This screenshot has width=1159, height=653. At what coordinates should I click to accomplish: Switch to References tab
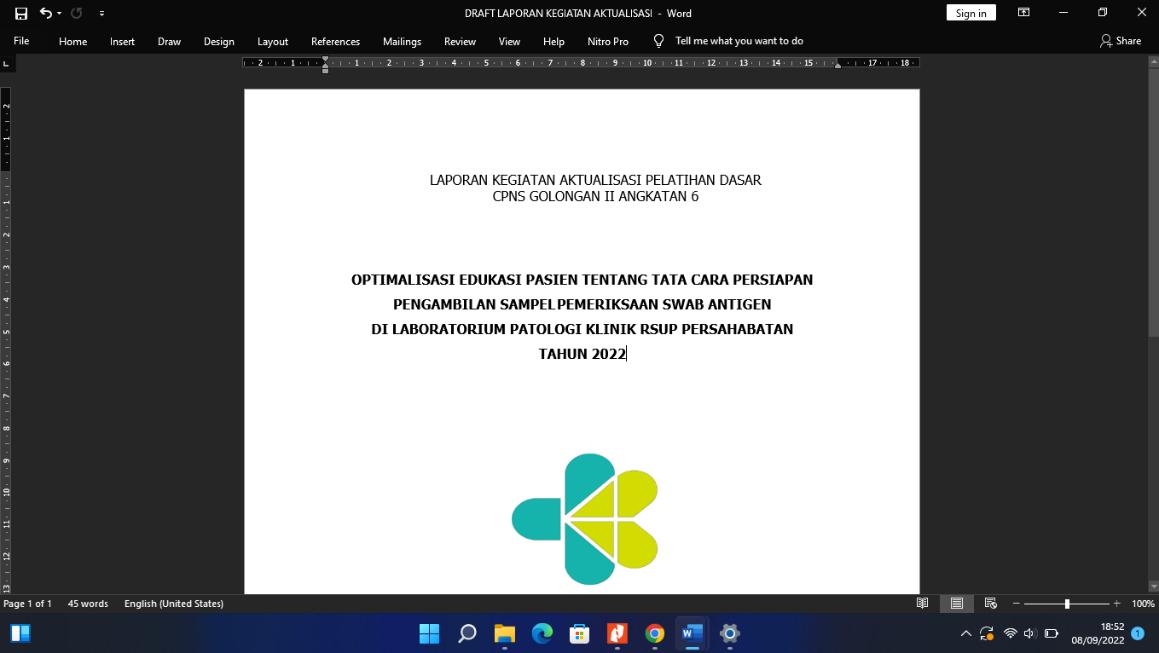[336, 41]
